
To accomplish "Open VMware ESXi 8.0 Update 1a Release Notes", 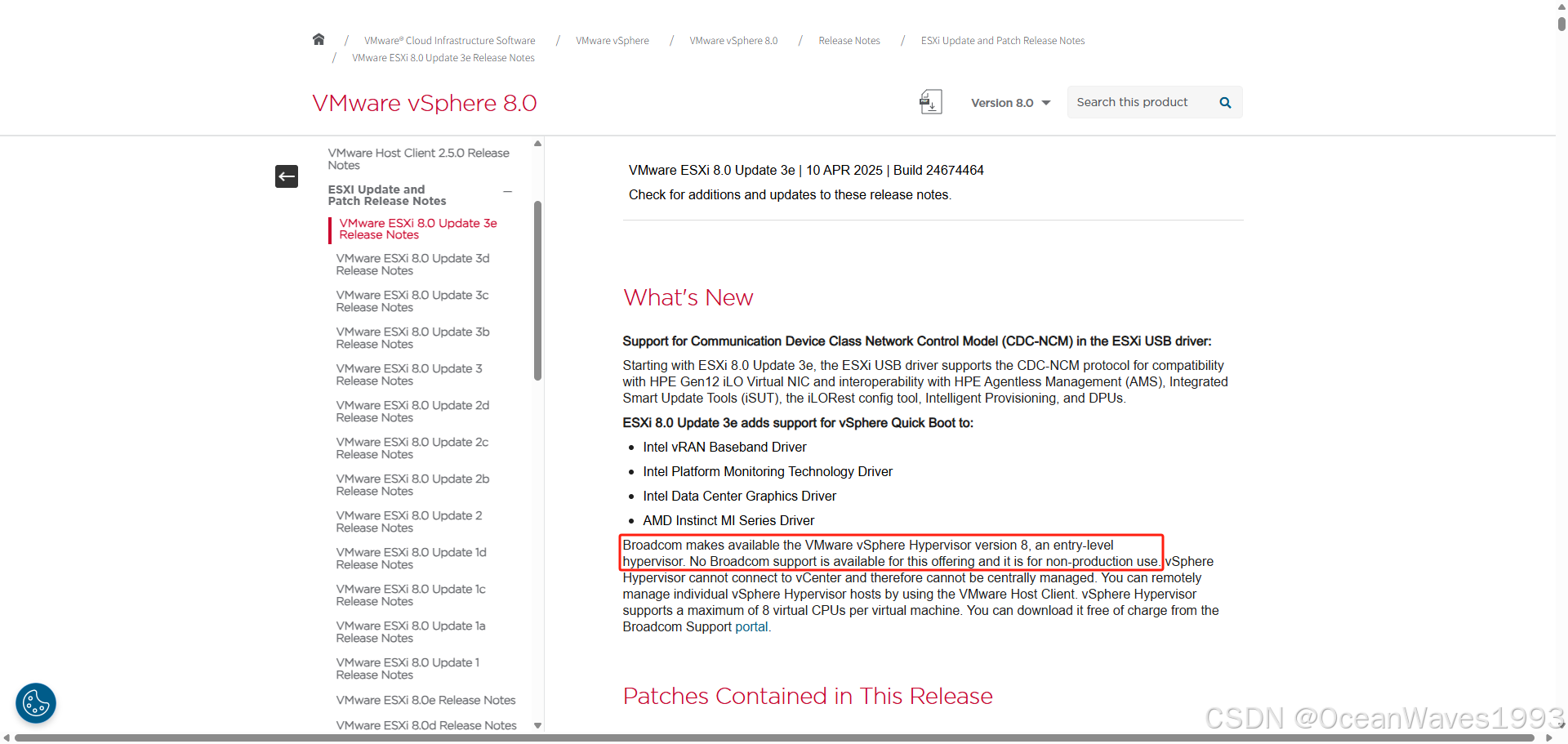I will tap(411, 632).
